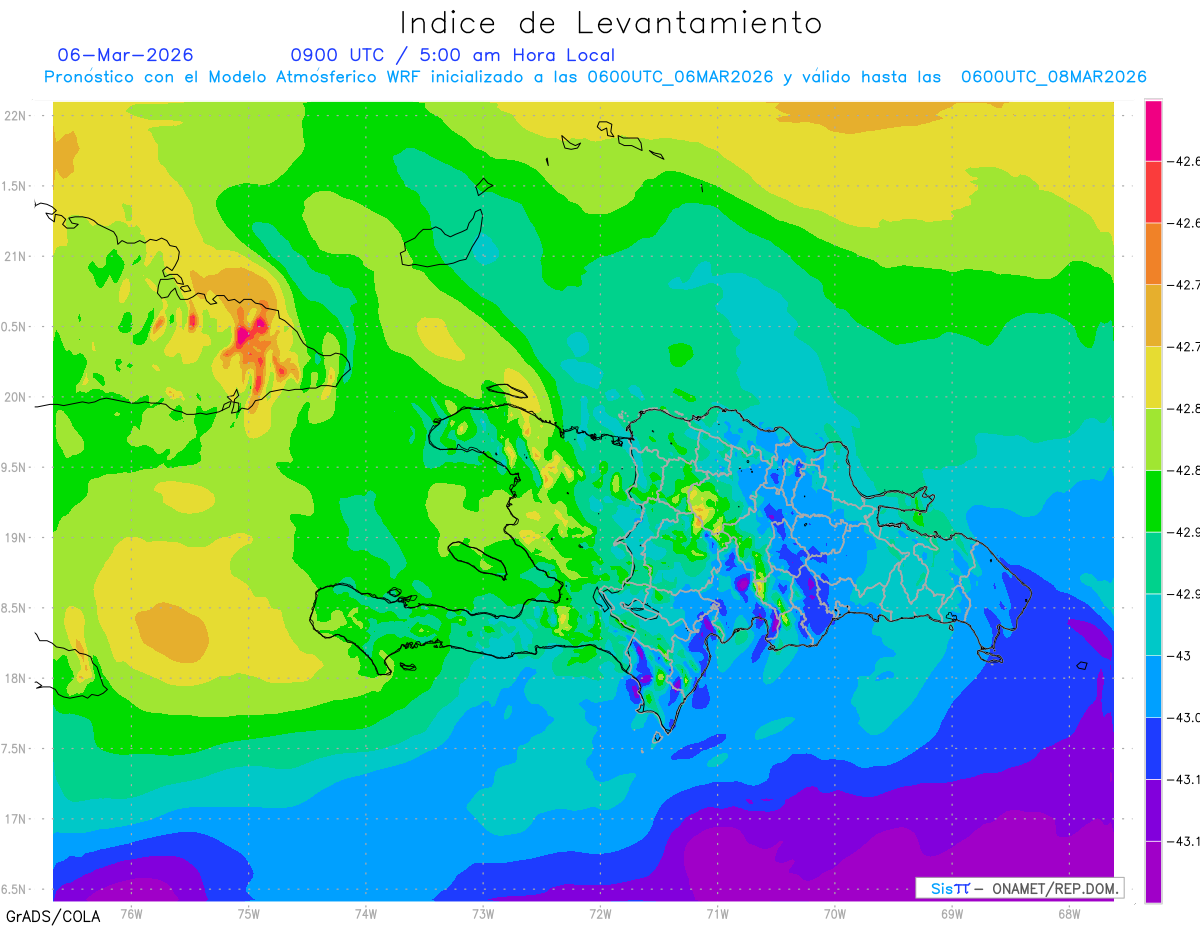Click the "76W" longitude label
1200x927 pixels.
[x=131, y=914]
